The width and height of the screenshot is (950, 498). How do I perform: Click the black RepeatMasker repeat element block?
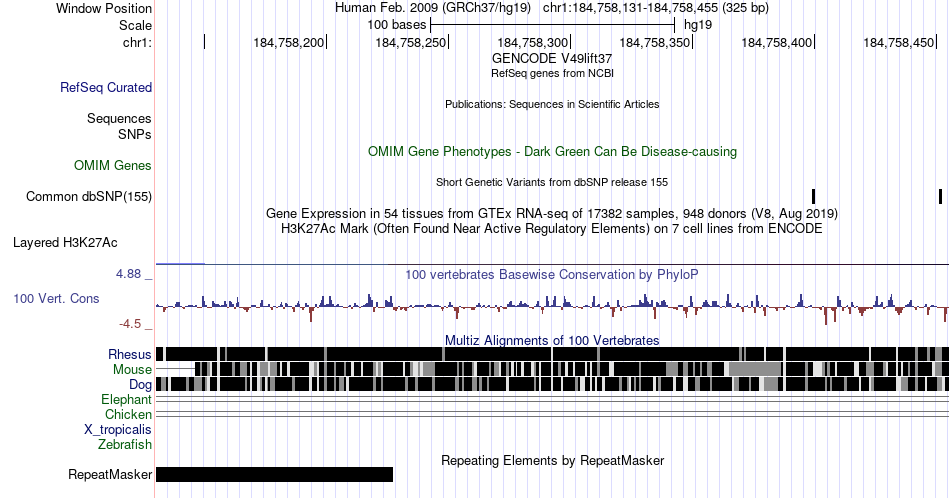click(274, 474)
